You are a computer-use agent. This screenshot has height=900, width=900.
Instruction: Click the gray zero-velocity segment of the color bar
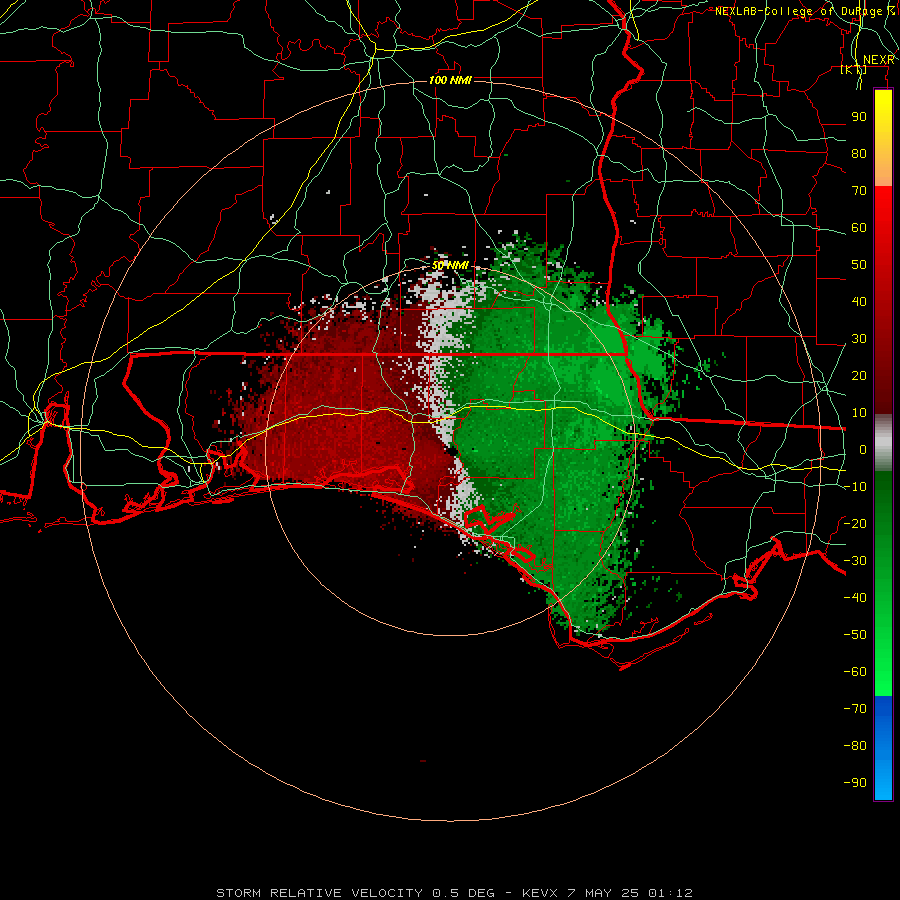pos(883,443)
